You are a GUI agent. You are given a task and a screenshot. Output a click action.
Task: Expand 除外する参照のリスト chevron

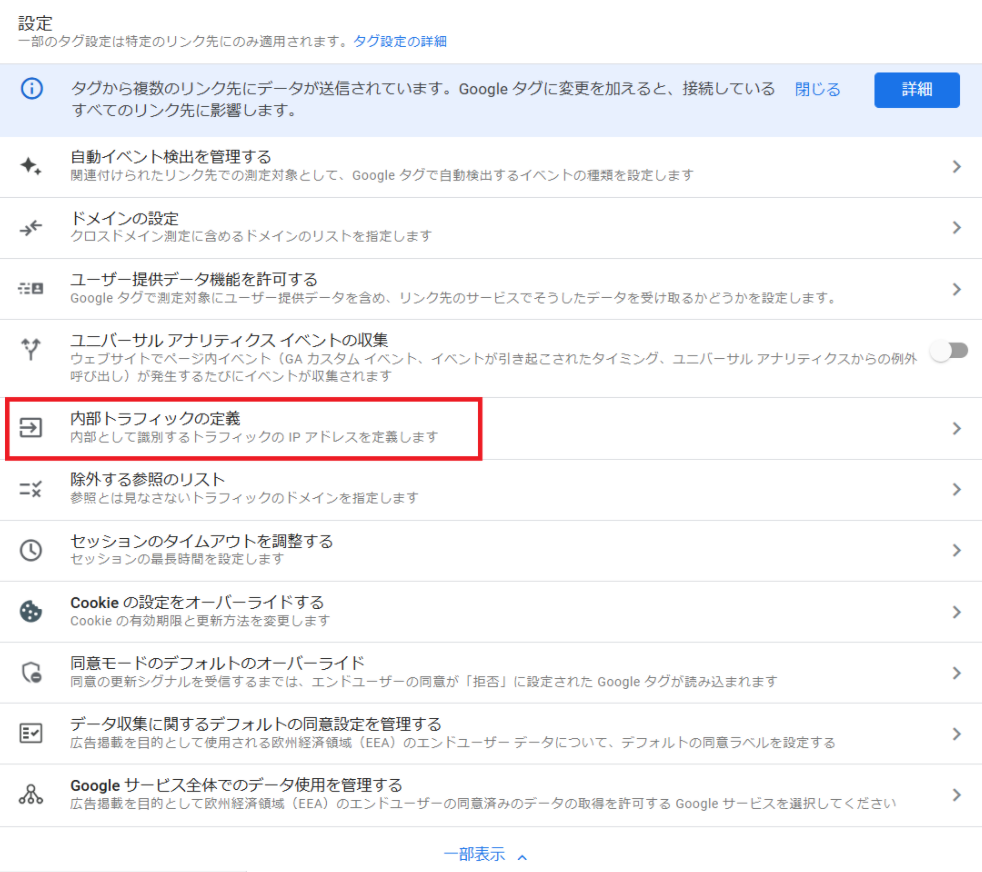(x=956, y=489)
